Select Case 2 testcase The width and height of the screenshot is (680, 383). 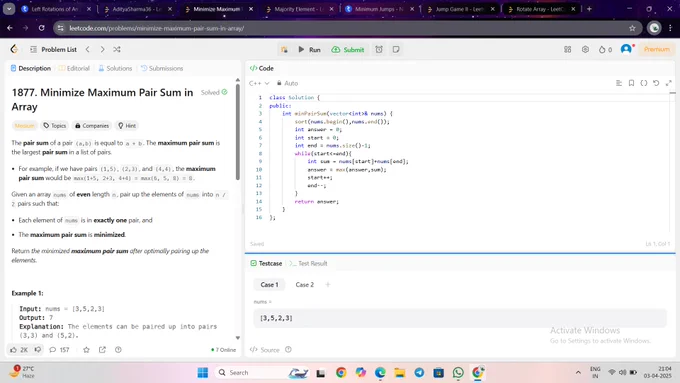click(304, 285)
